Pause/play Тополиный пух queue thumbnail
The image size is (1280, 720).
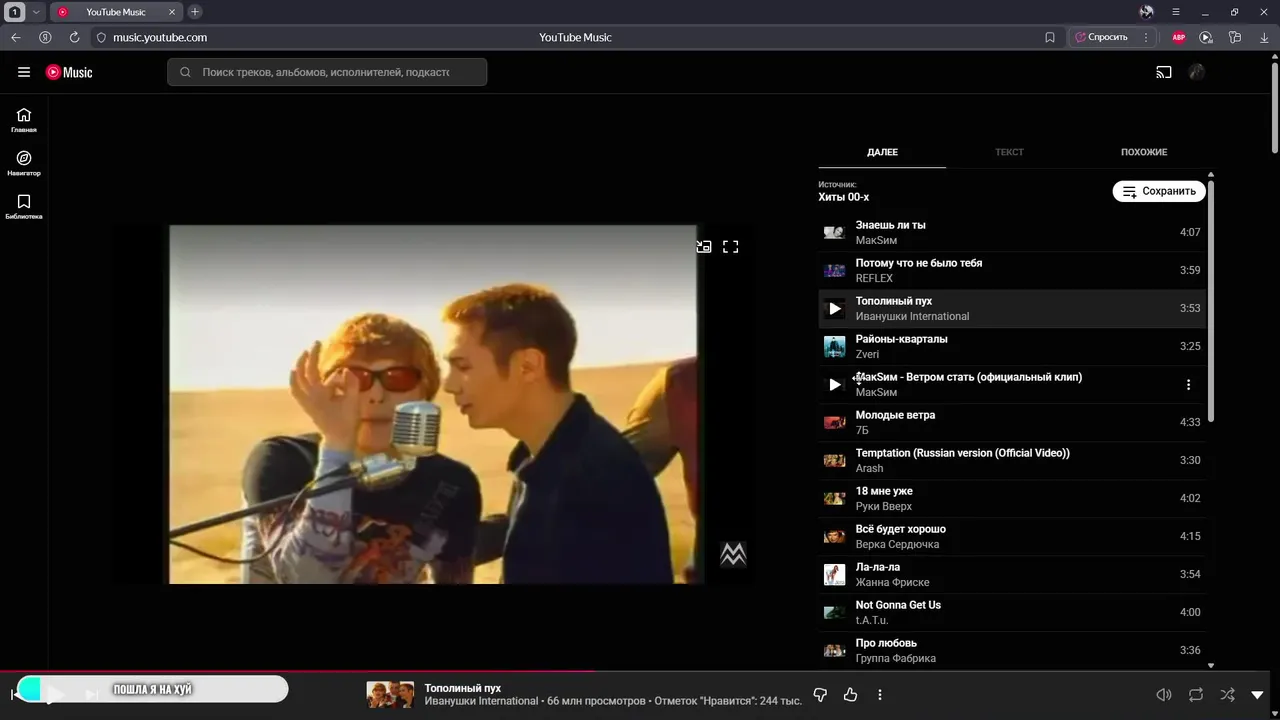pos(835,308)
